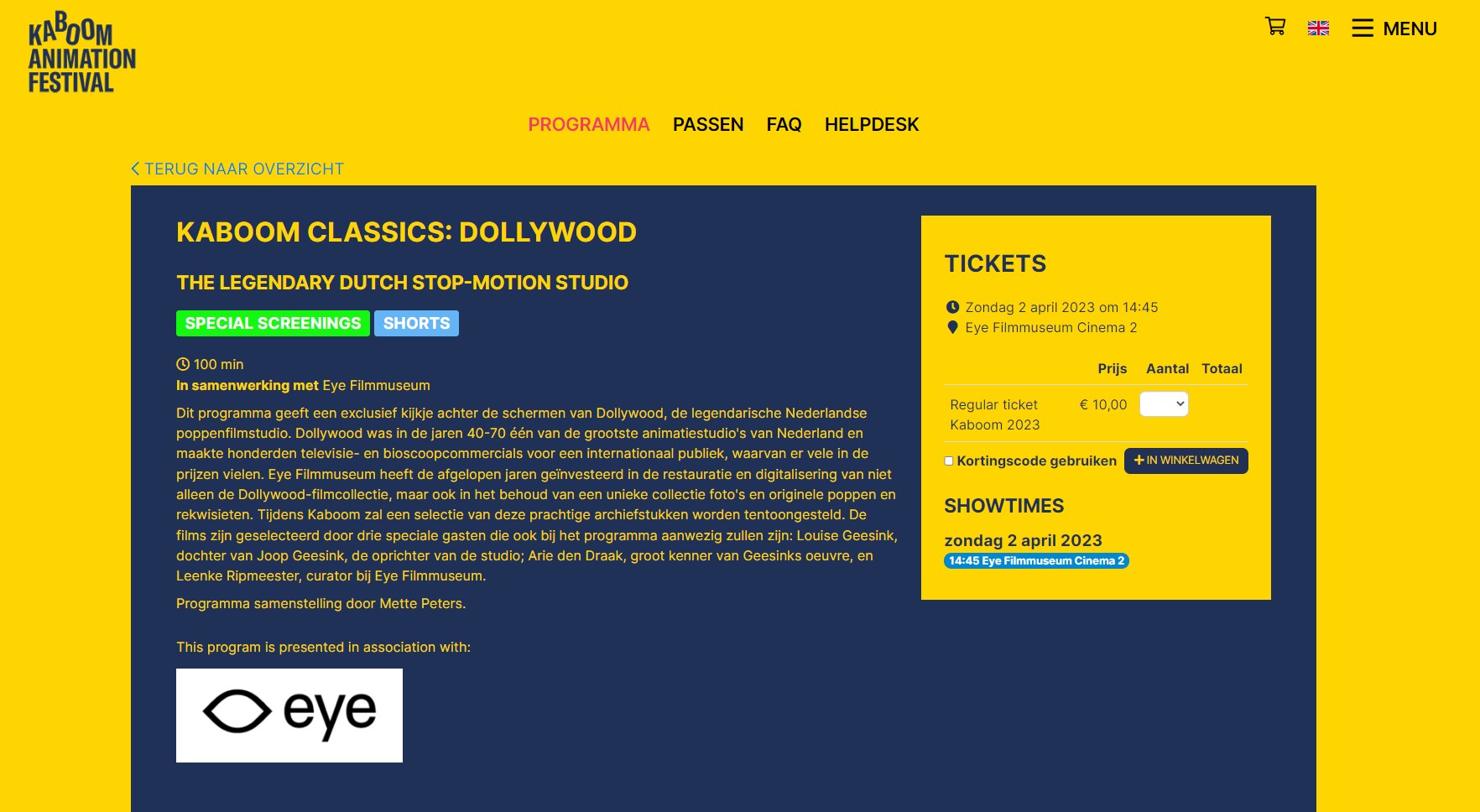Click the zondag 2 april 2023 heading
Image resolution: width=1480 pixels, height=812 pixels.
click(1023, 540)
